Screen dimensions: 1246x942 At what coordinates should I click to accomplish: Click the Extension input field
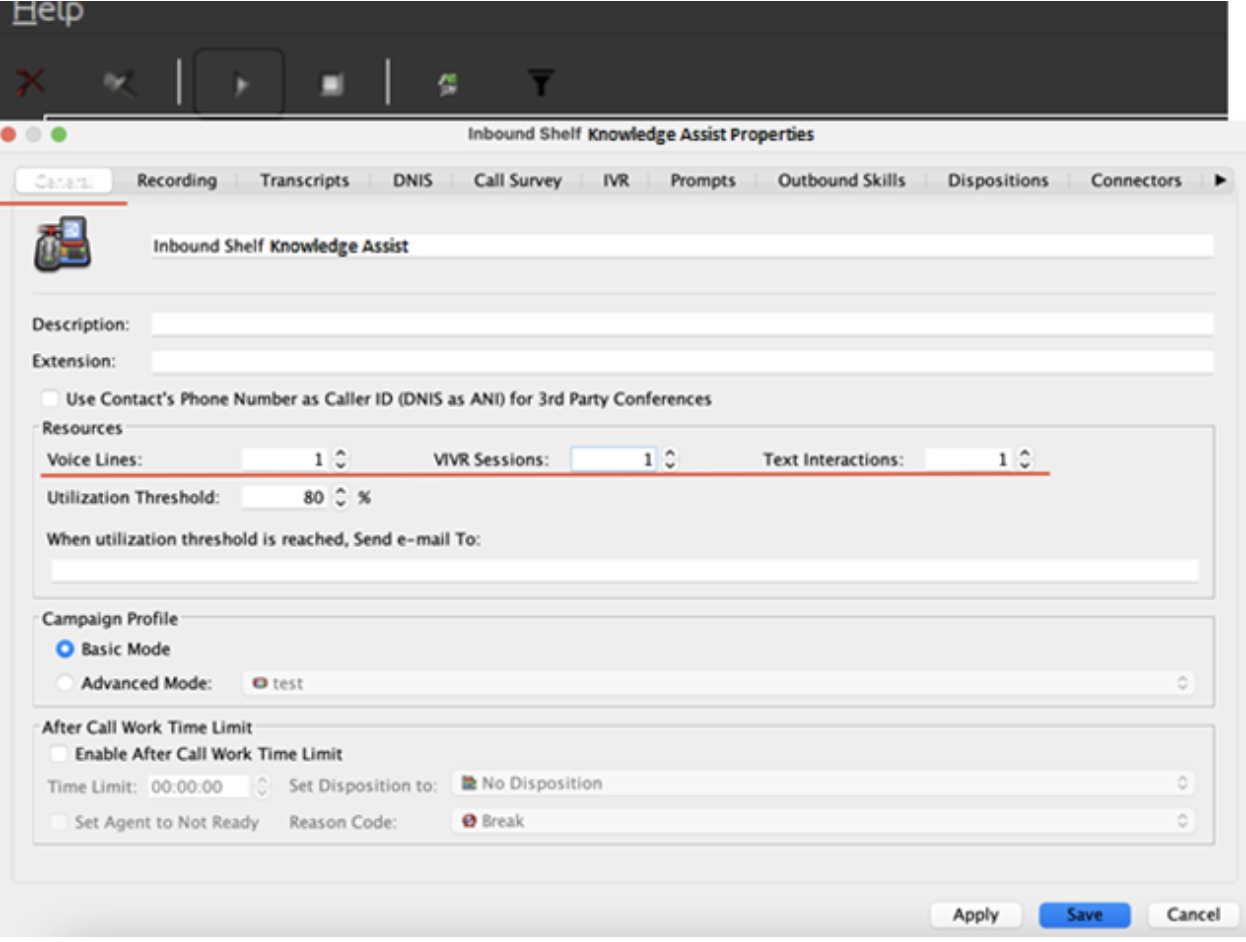click(x=682, y=360)
